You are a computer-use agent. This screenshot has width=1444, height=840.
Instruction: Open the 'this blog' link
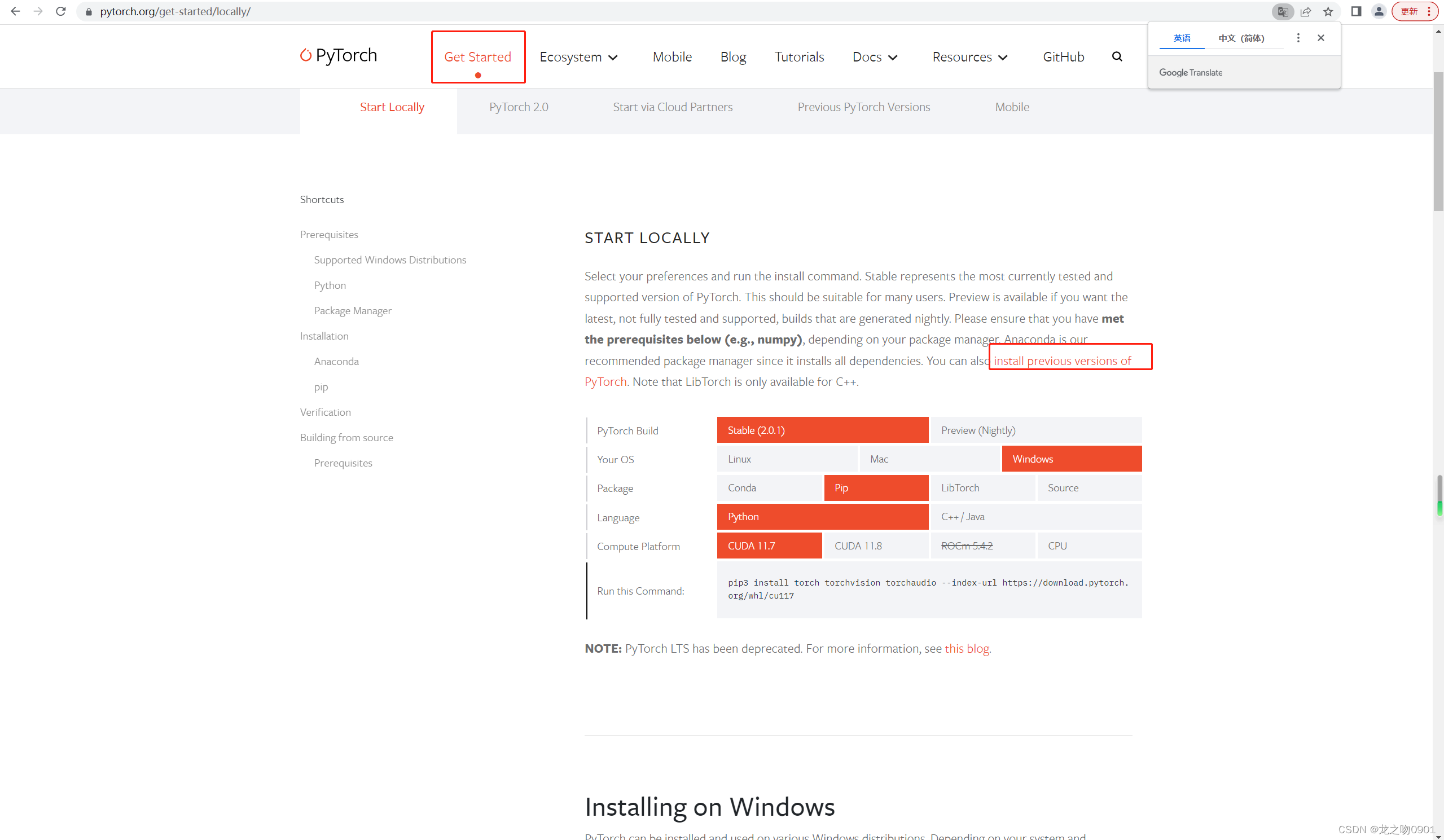[967, 648]
